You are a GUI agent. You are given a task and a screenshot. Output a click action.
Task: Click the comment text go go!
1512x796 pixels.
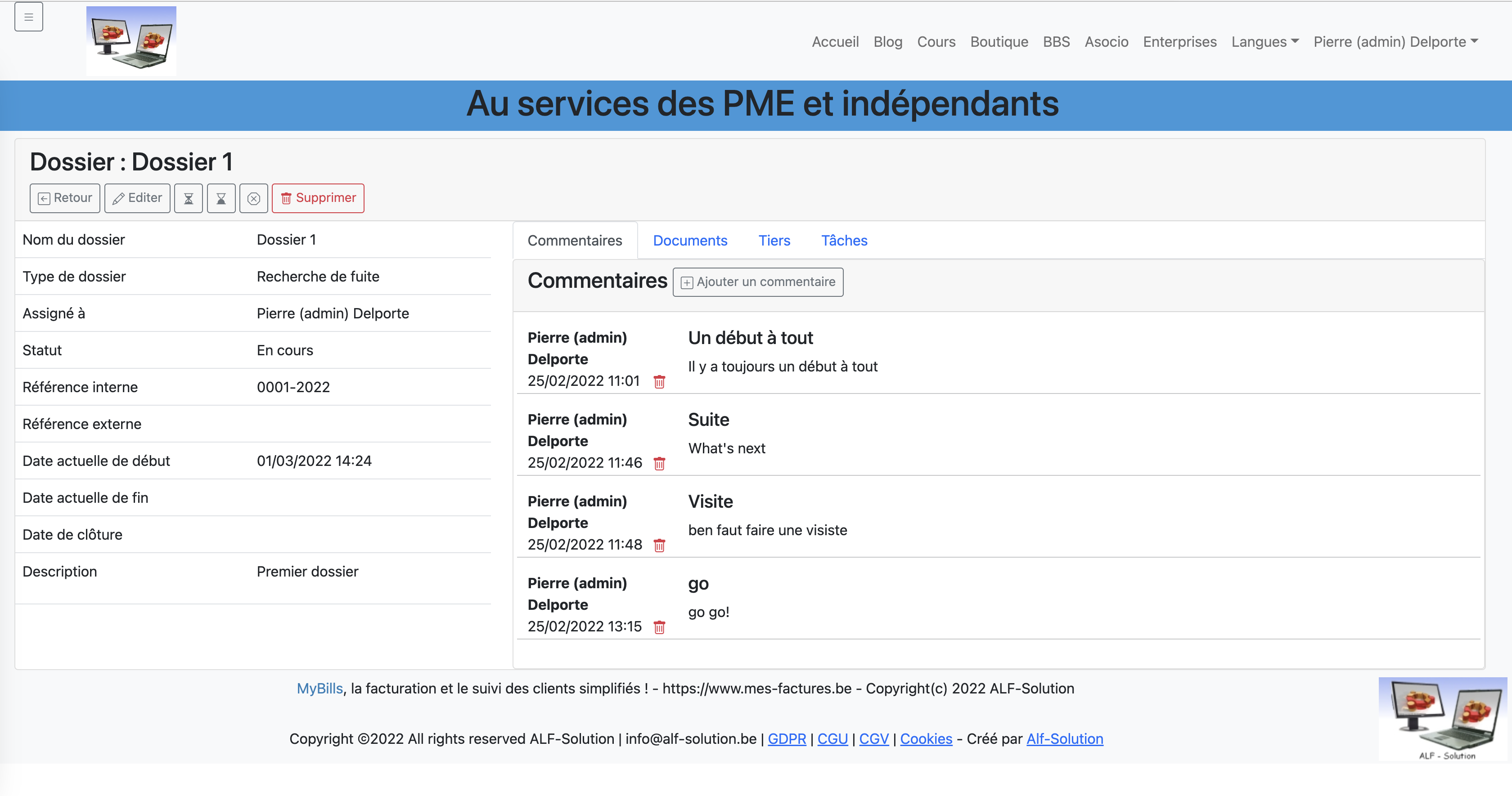708,613
